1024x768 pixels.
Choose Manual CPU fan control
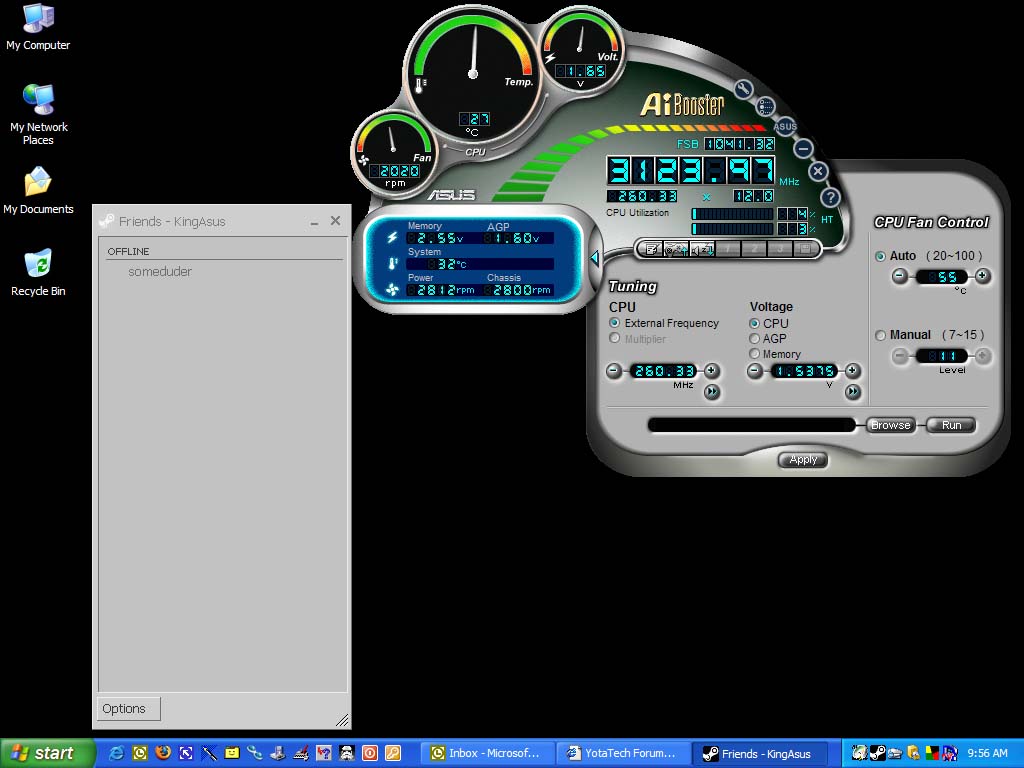880,335
